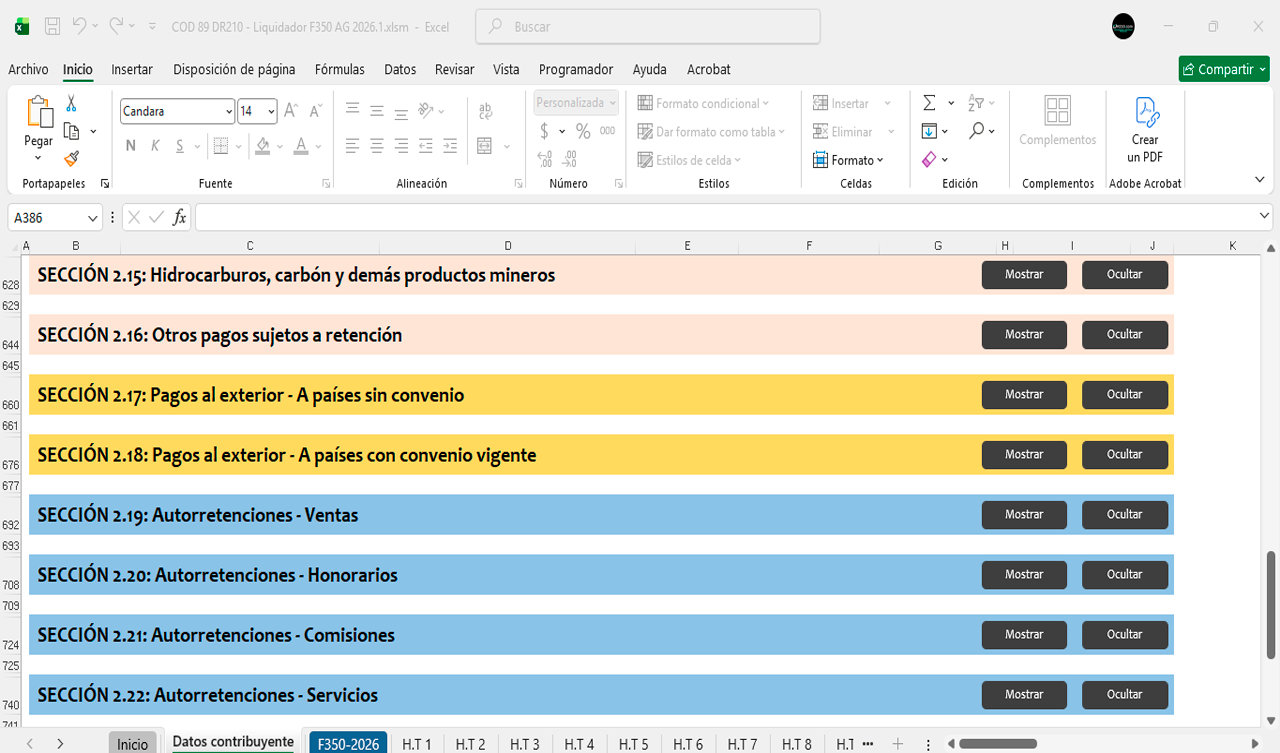Open the Name Box dropdown arrow

click(93, 218)
